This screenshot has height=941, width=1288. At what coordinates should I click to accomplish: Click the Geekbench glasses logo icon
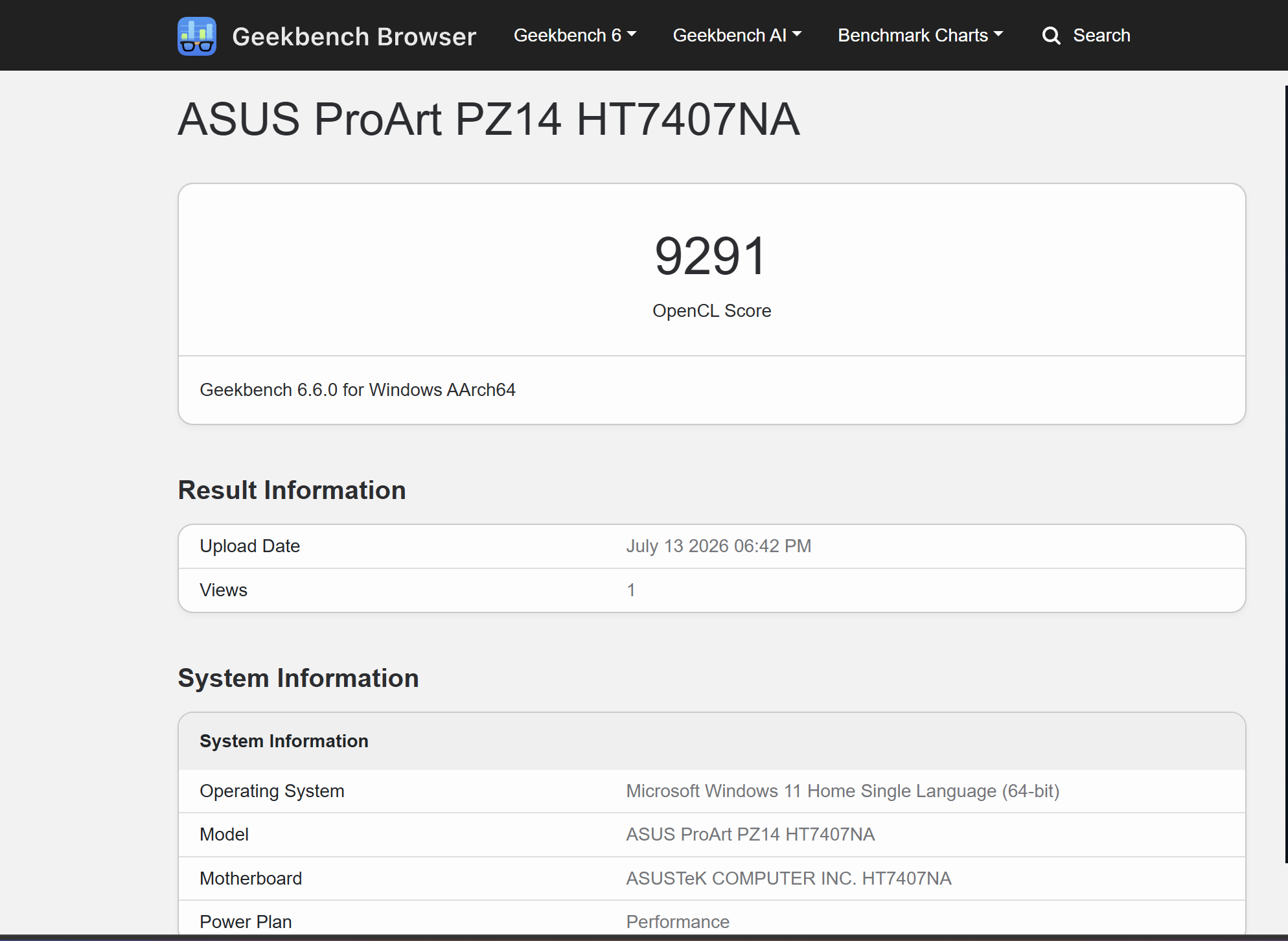(x=197, y=36)
